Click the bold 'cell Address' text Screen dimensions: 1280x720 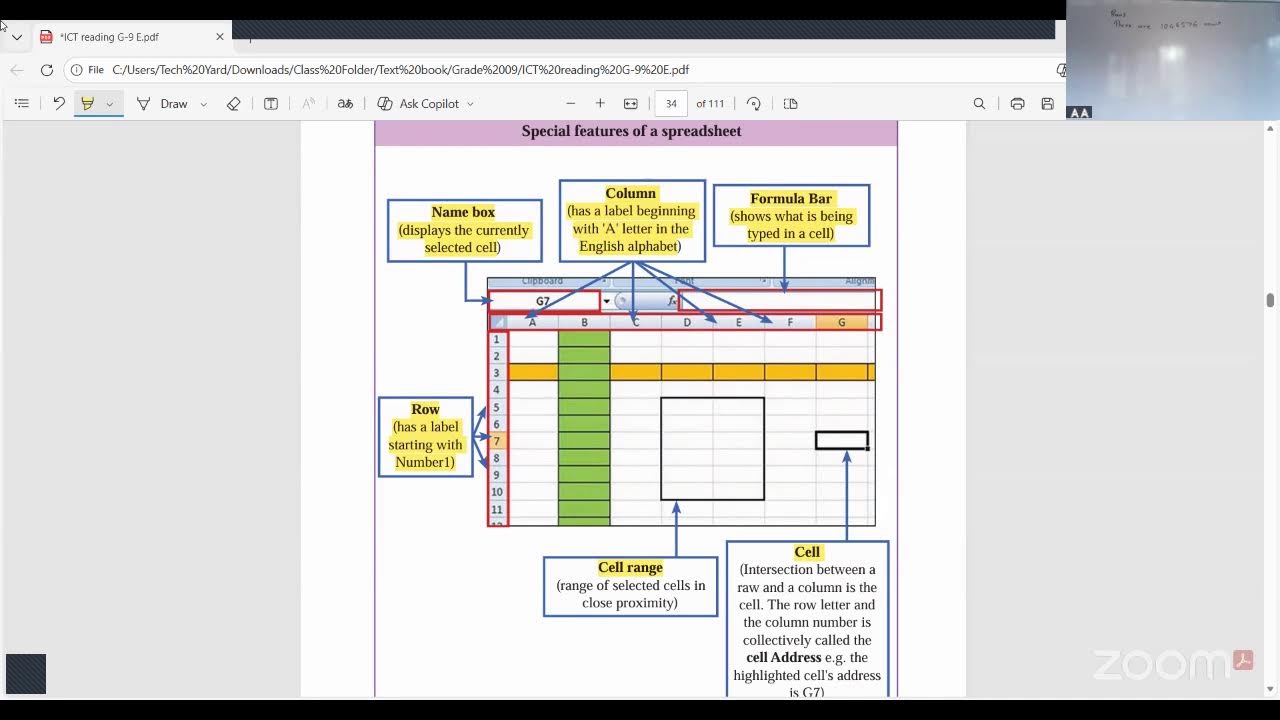point(784,657)
